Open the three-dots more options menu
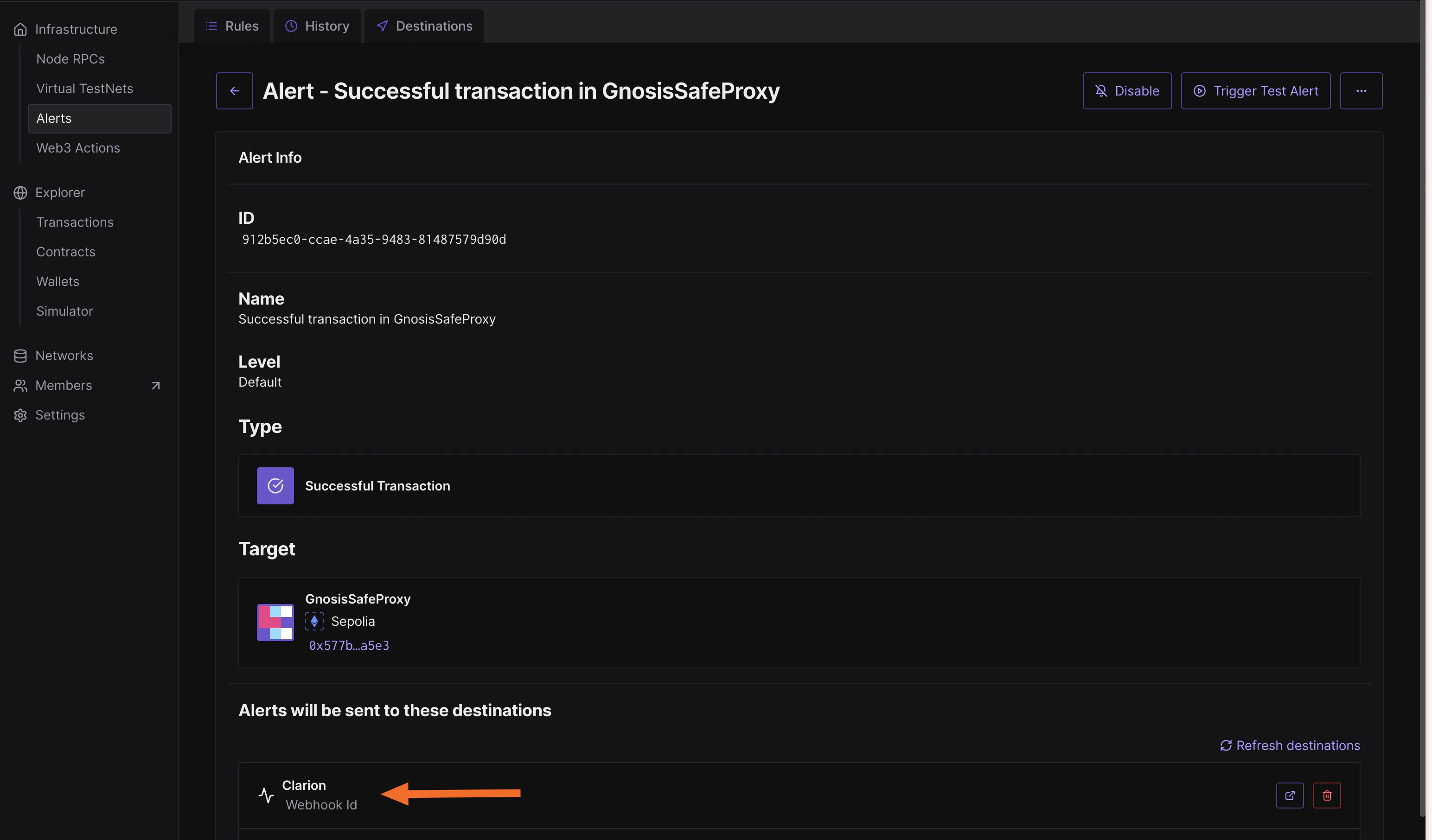 click(1361, 91)
